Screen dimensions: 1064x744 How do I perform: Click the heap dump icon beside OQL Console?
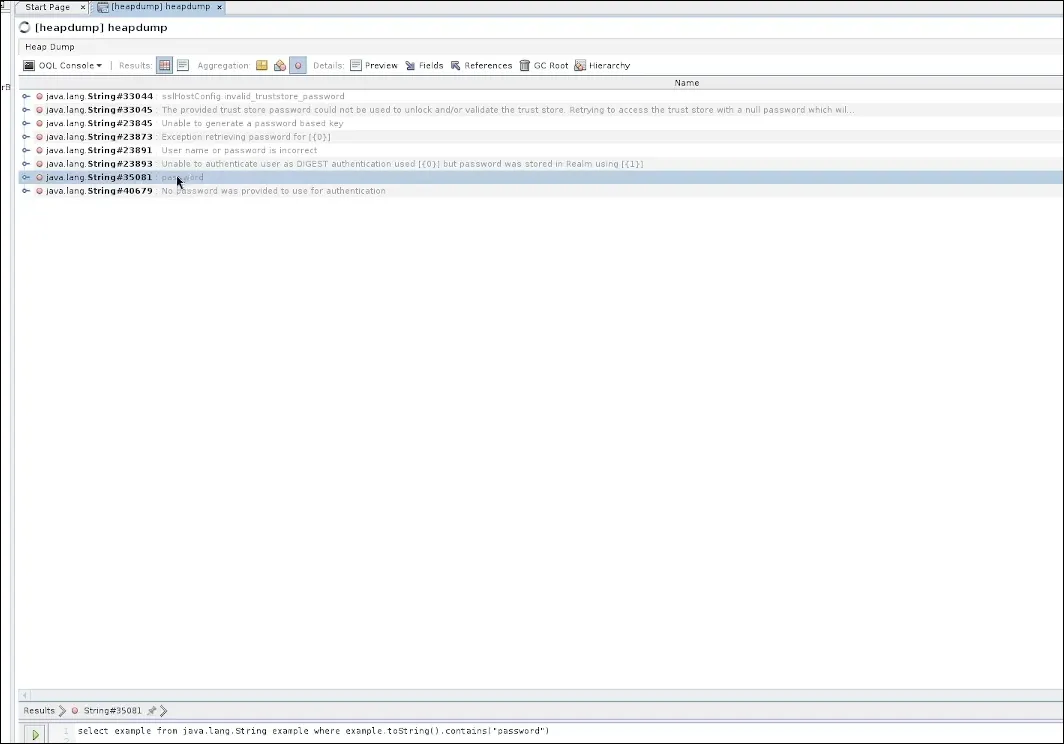click(29, 66)
